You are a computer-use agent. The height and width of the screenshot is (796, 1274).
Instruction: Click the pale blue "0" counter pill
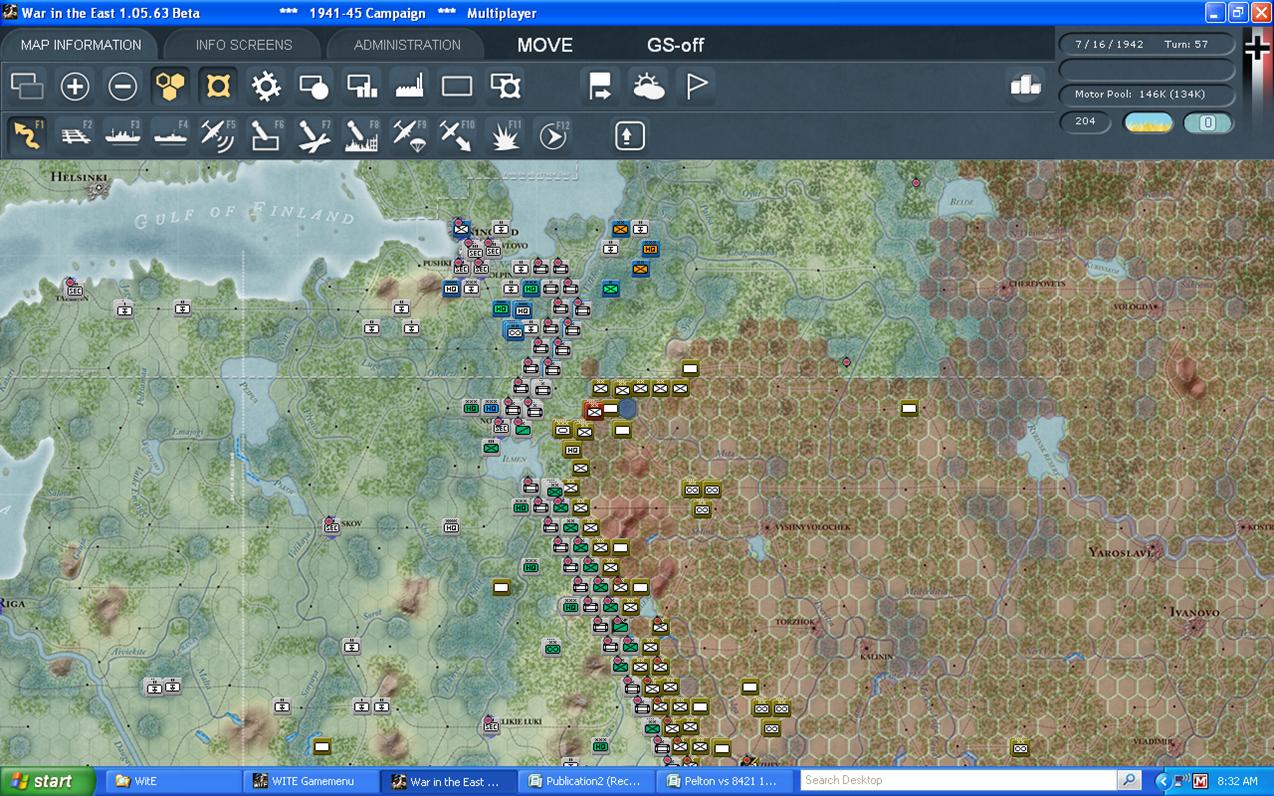[1208, 123]
